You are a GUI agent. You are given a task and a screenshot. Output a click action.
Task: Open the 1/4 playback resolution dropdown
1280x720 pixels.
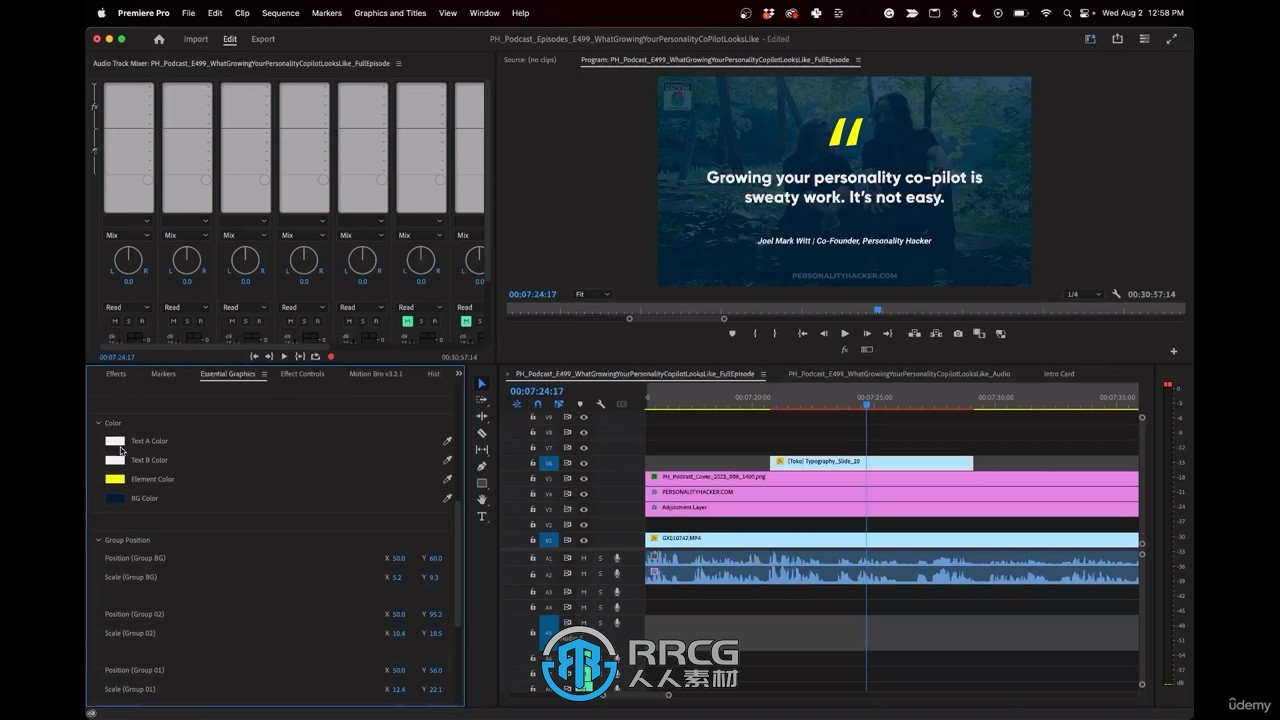1082,295
